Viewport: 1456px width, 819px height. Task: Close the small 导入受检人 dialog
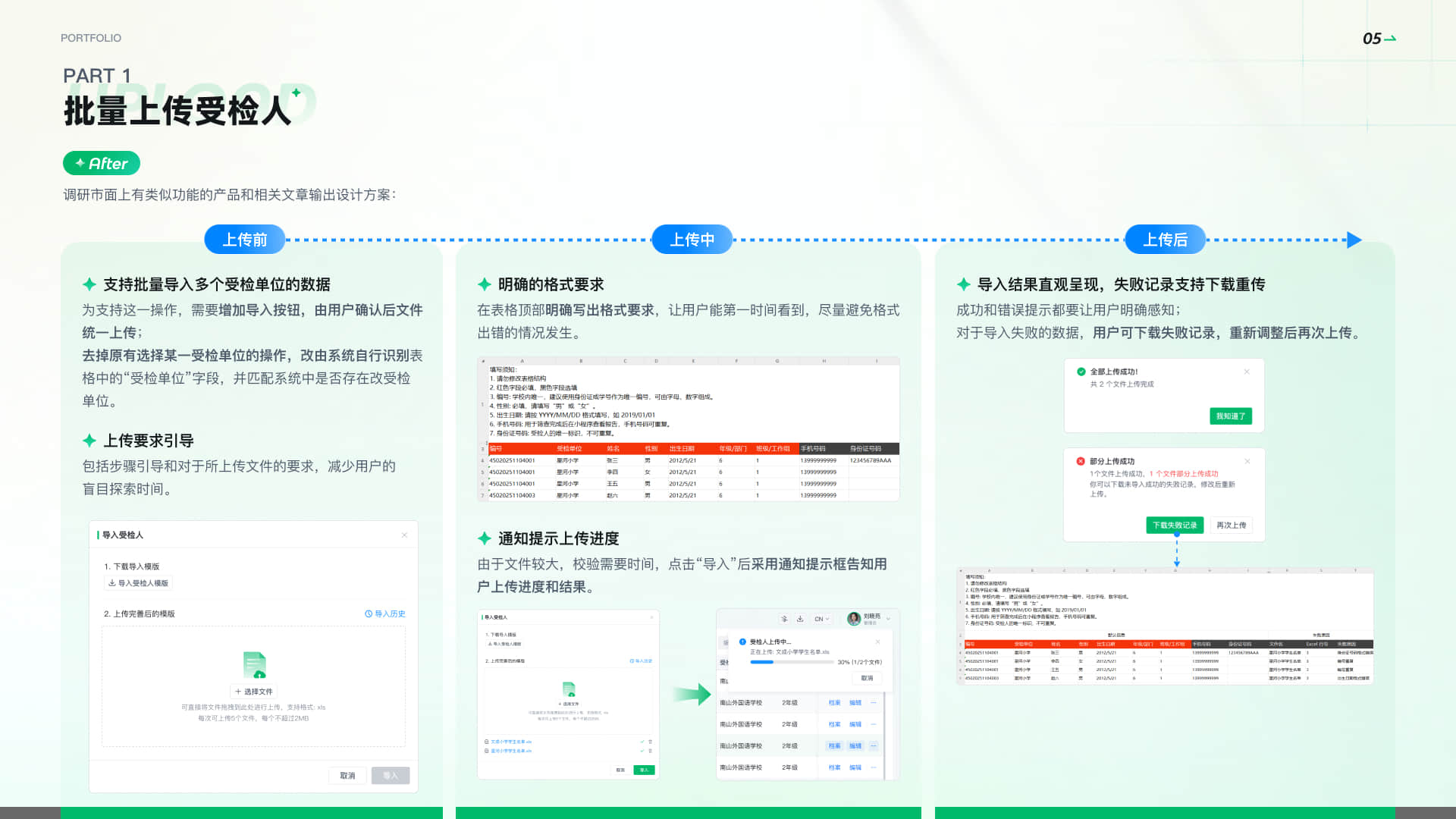coord(651,617)
